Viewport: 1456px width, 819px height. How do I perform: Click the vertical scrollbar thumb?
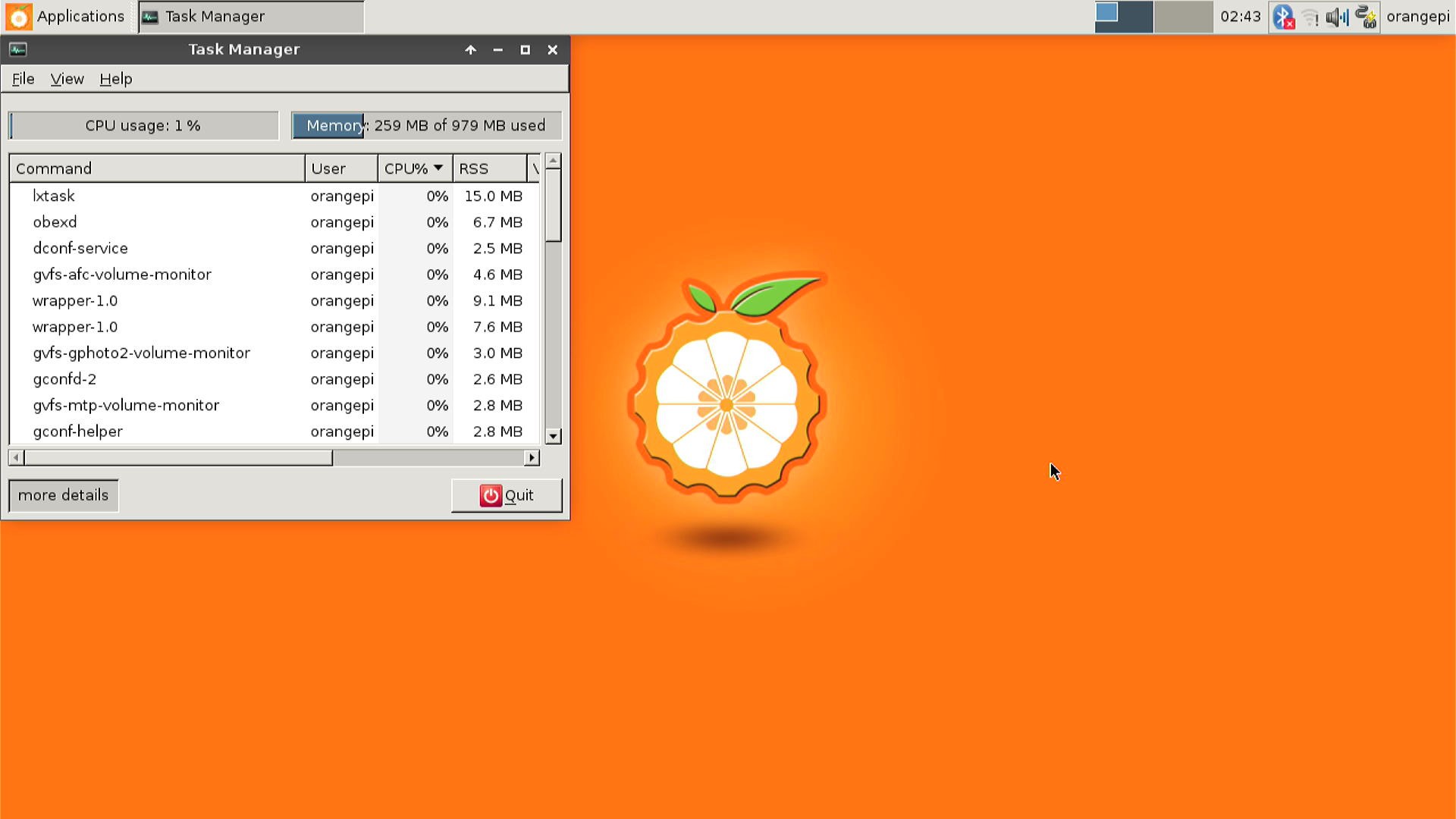[x=553, y=206]
